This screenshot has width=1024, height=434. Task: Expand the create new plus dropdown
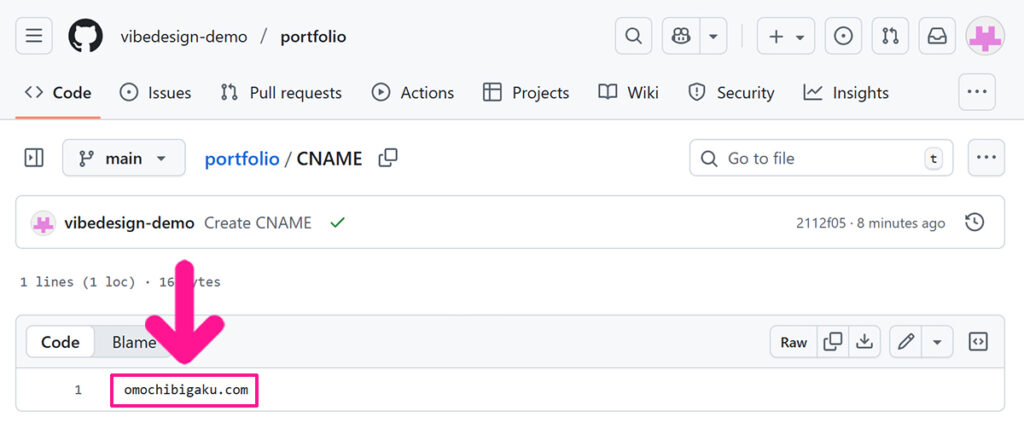click(x=786, y=37)
